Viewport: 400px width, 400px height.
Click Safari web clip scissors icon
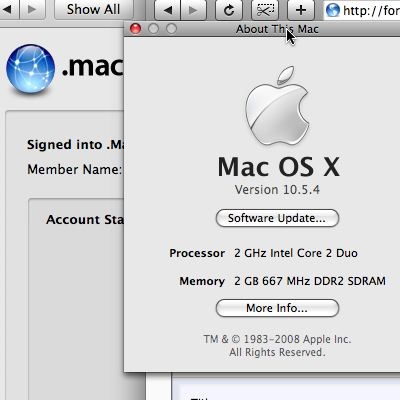click(x=265, y=10)
